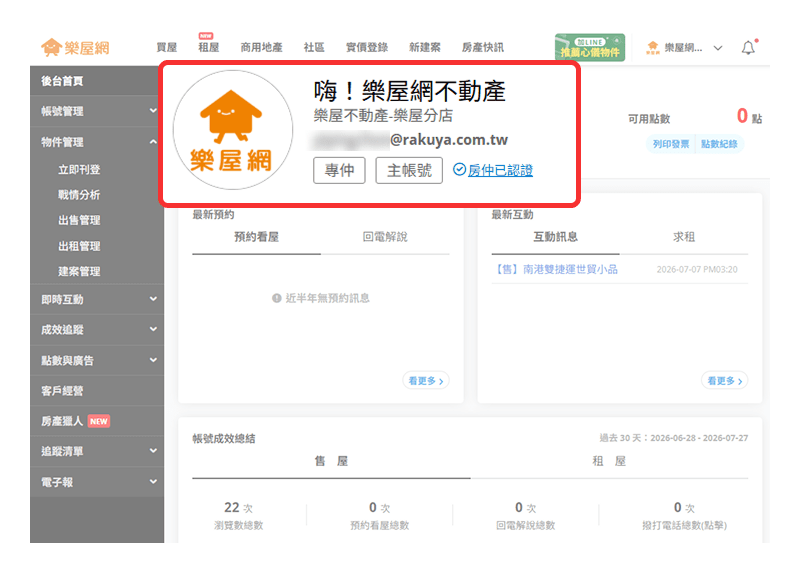Open 租屋 in top navigation
The width and height of the screenshot is (800, 576).
[x=209, y=47]
